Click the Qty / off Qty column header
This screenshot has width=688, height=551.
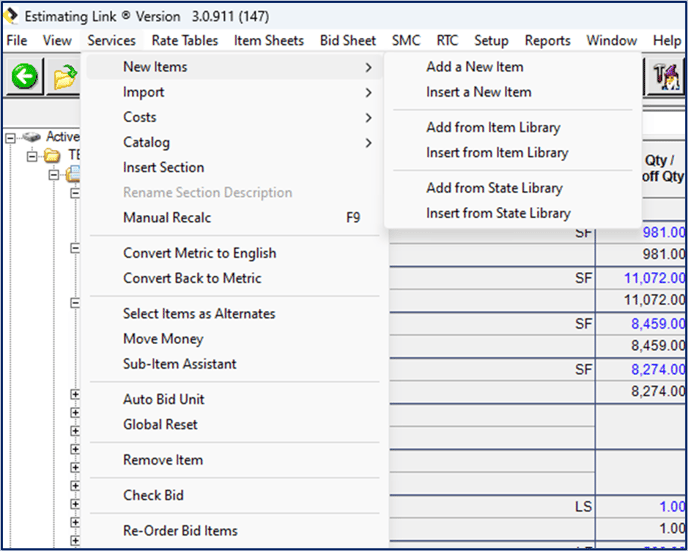pyautogui.click(x=663, y=168)
